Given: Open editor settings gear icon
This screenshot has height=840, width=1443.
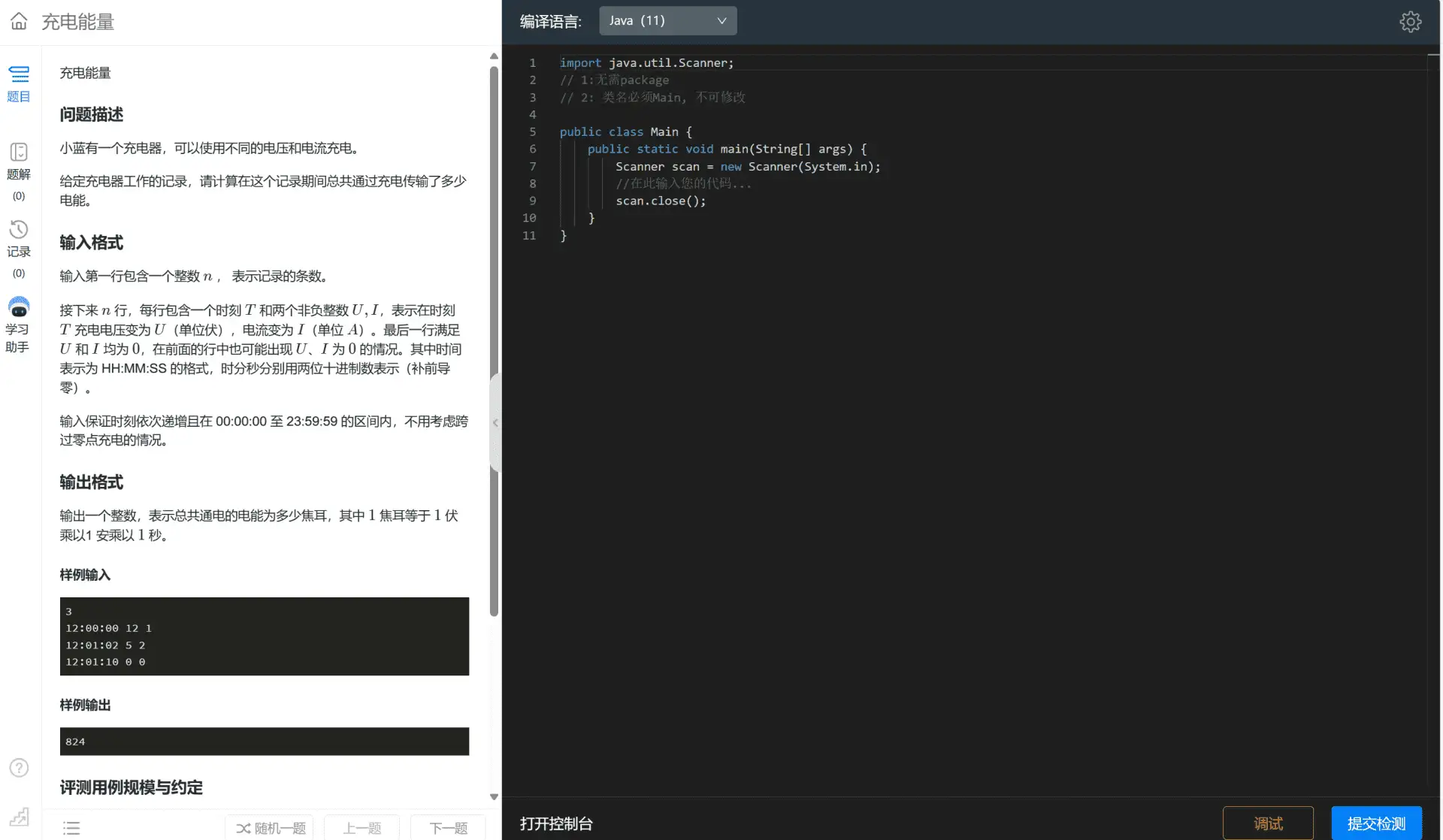Looking at the screenshot, I should coord(1410,21).
